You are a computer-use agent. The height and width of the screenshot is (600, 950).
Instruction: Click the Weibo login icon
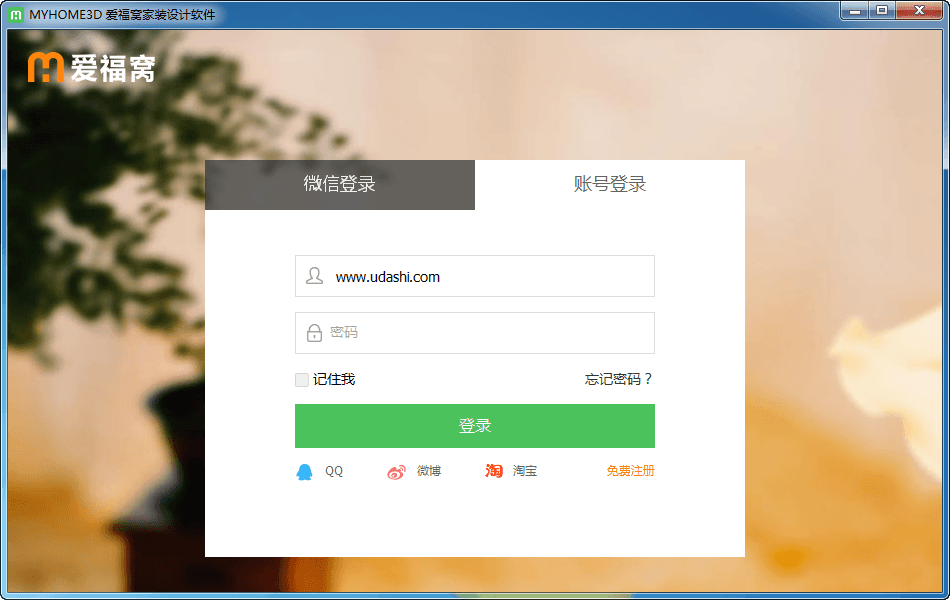pyautogui.click(x=397, y=472)
